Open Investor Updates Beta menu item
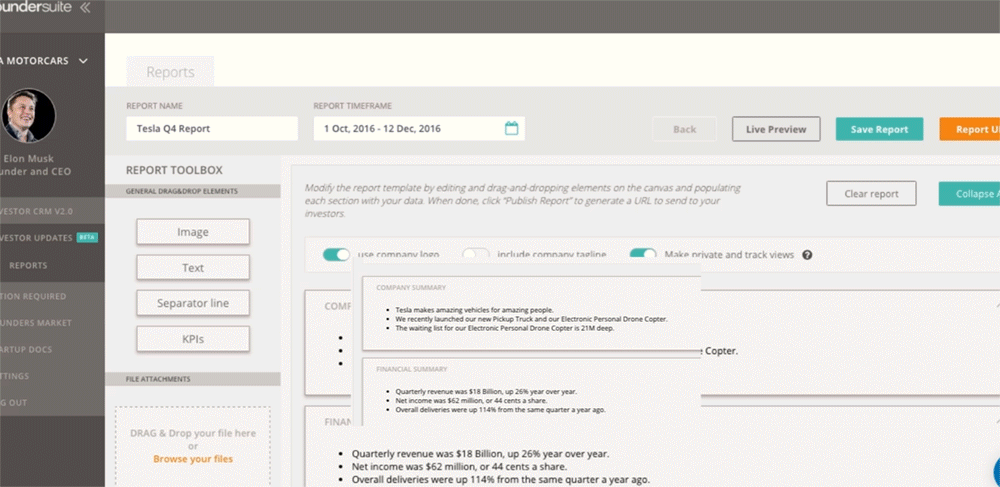1000x487 pixels. [x=52, y=238]
